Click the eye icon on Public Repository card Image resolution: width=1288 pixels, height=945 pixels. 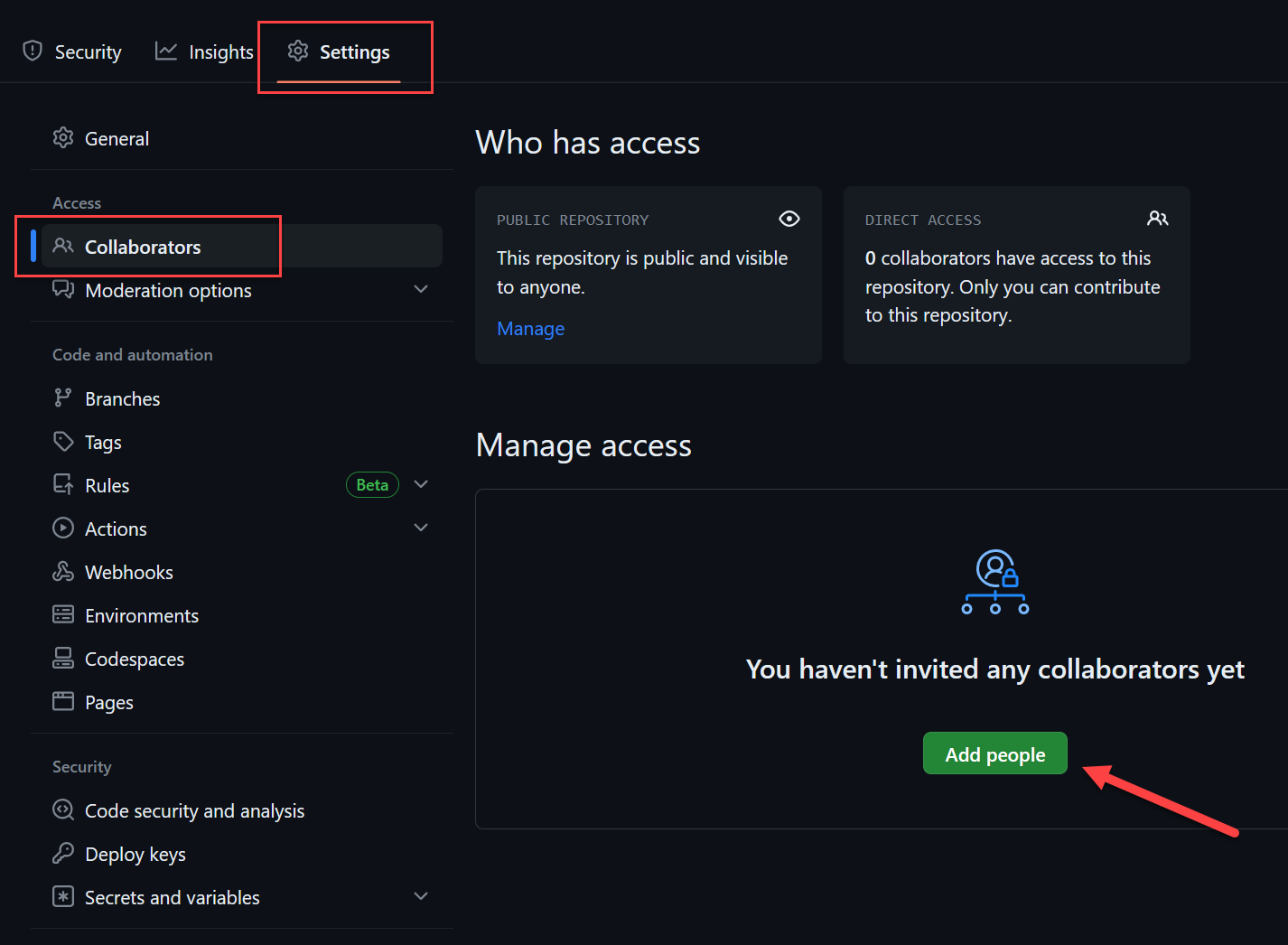pos(789,219)
